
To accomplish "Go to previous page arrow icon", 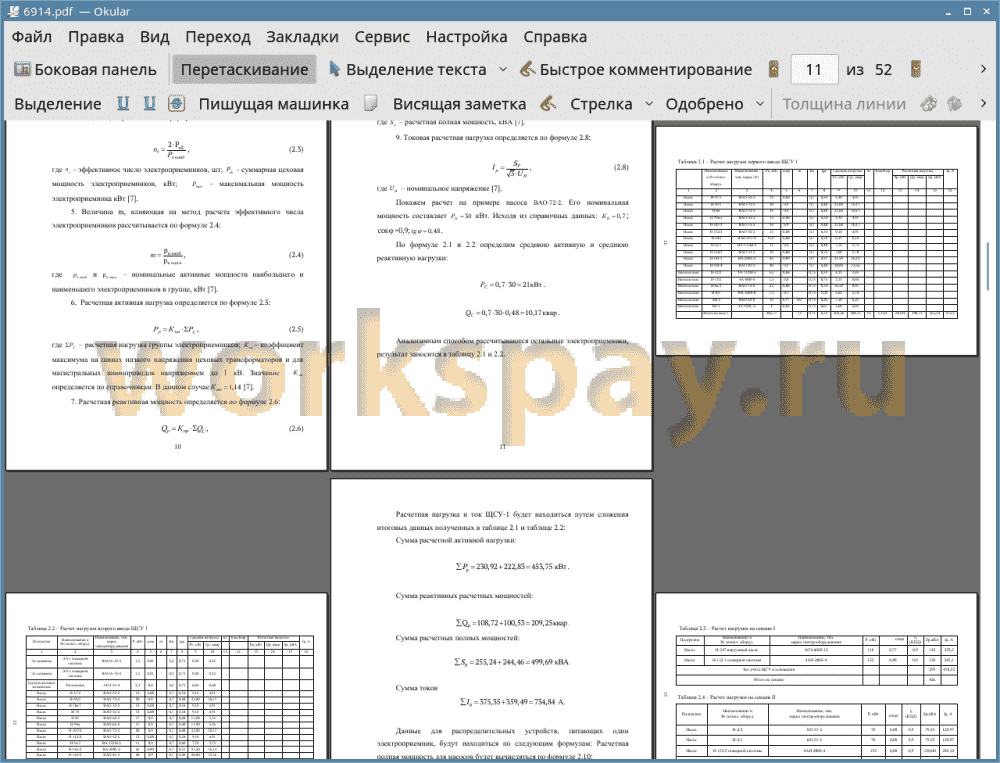I will [x=774, y=70].
